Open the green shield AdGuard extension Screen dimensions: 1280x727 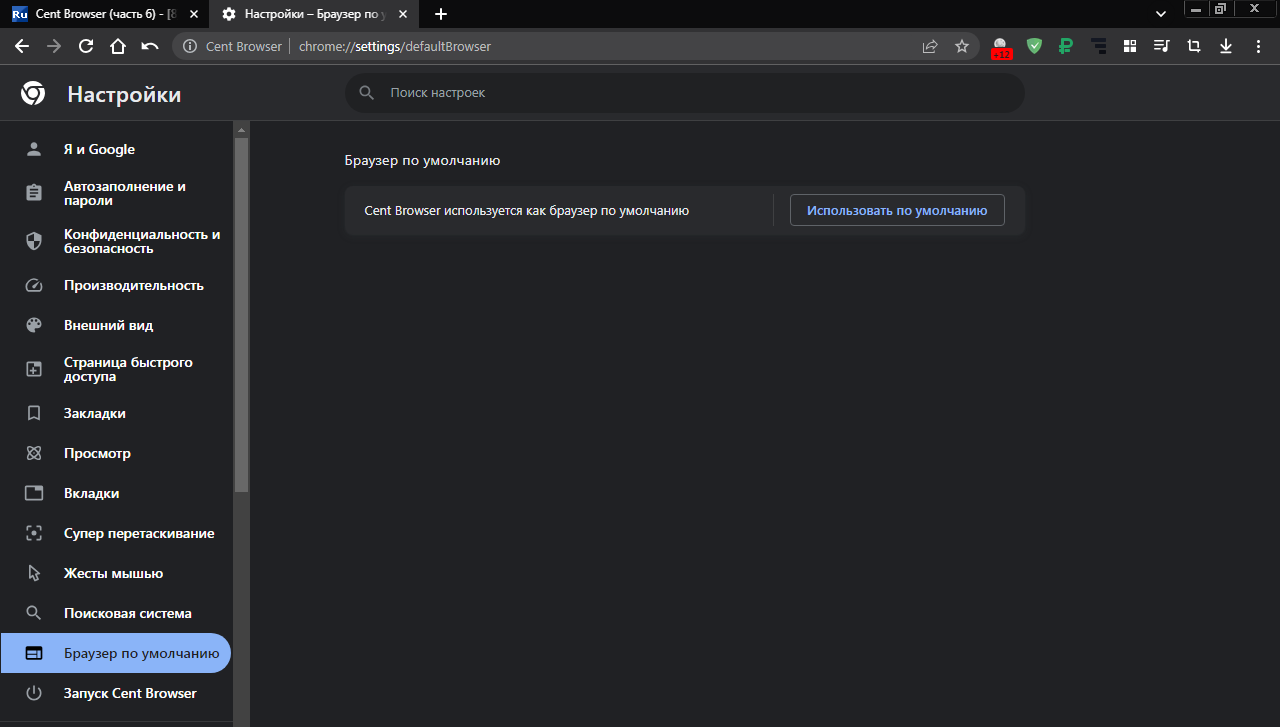point(1035,46)
